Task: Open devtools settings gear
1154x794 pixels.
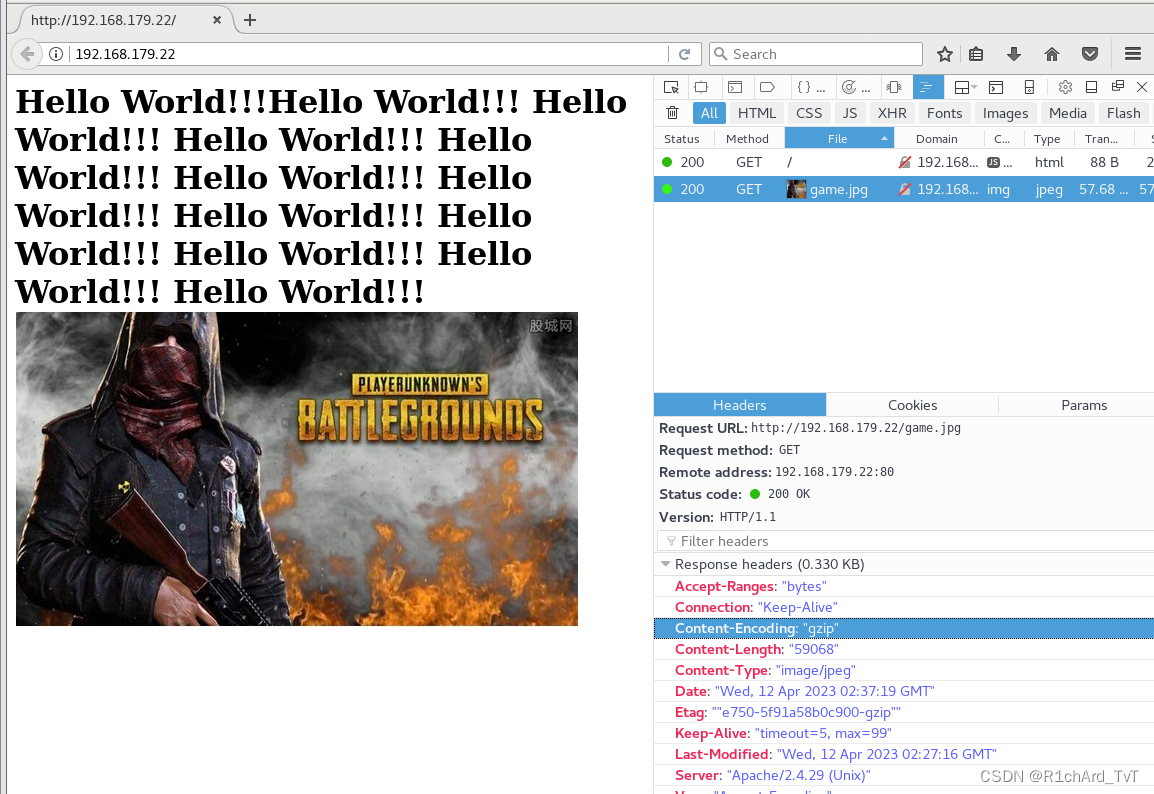Action: 1065,88
